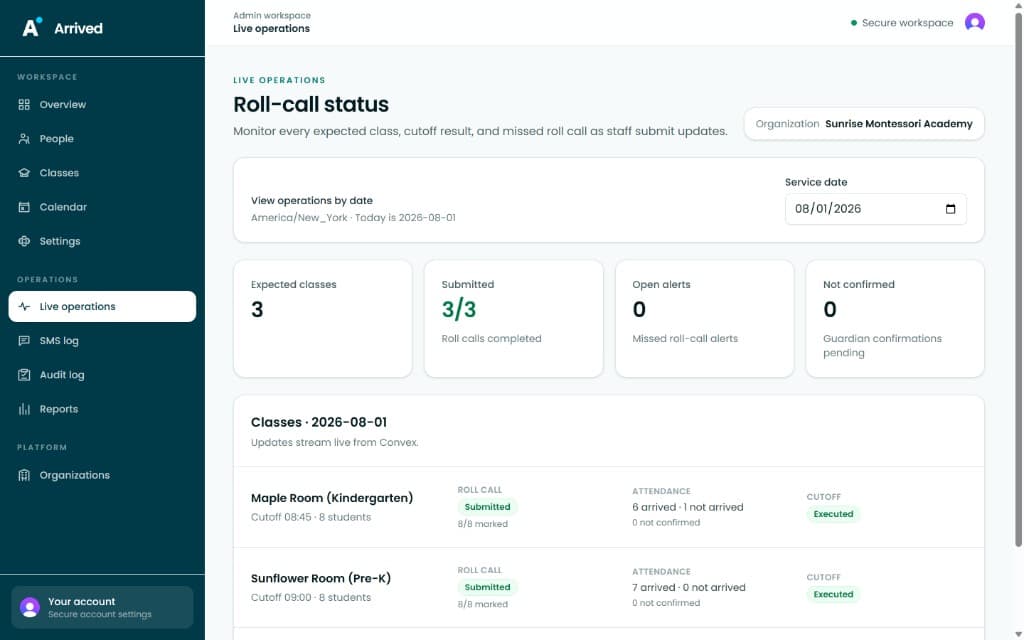Open the Reports page

pos(102,409)
